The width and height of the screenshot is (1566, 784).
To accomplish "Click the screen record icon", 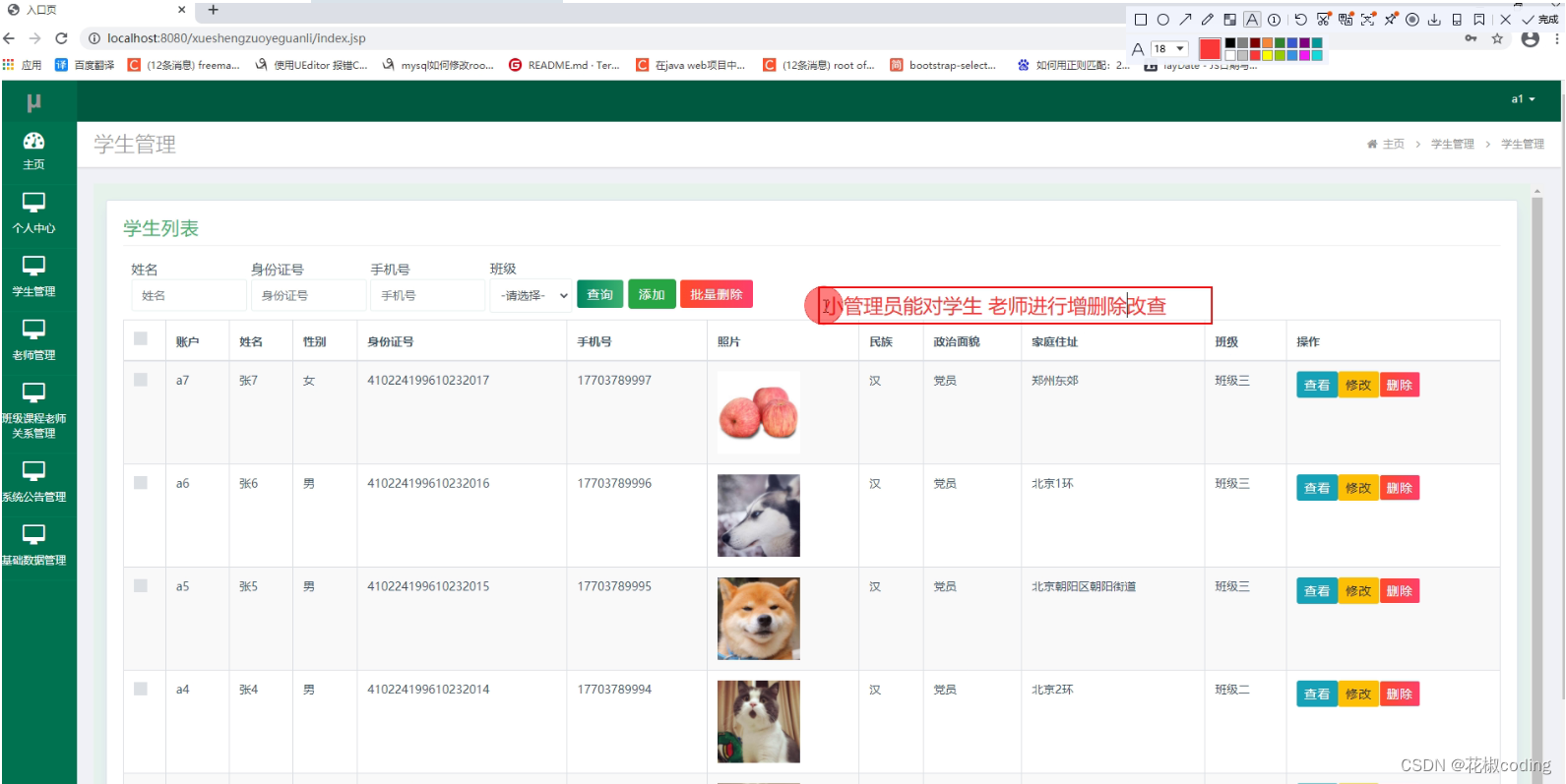I will pyautogui.click(x=1412, y=20).
